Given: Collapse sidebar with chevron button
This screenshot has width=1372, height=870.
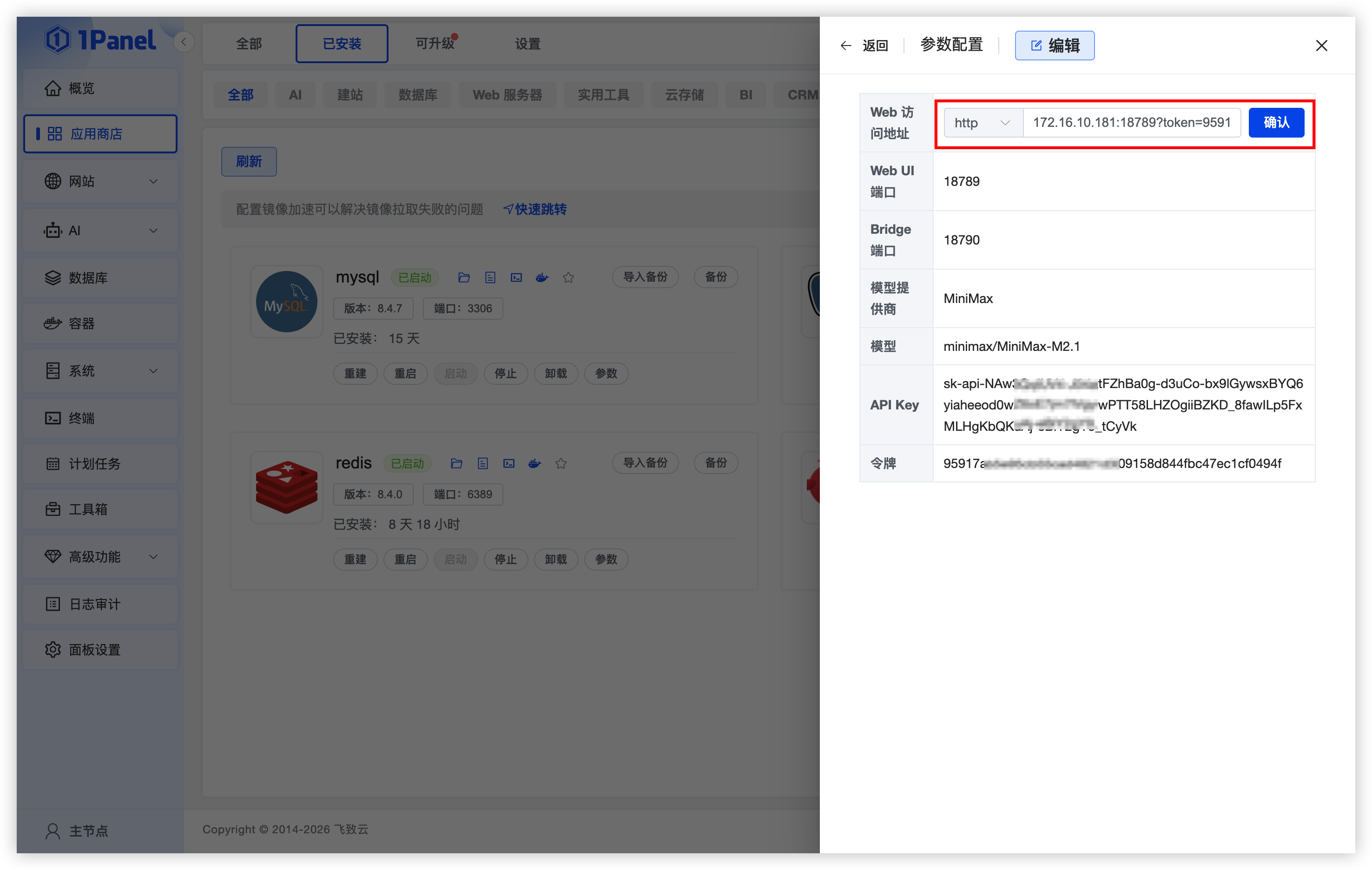Looking at the screenshot, I should [184, 42].
